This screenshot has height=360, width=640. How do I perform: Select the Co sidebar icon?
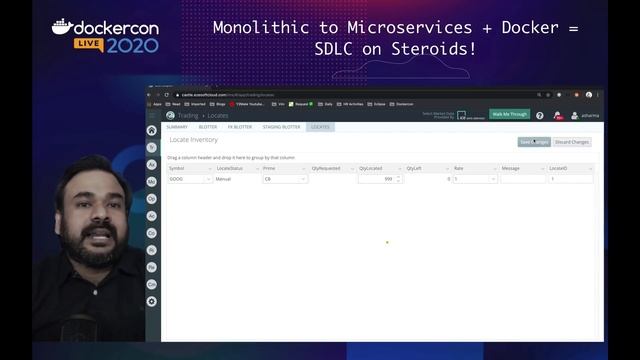151,233
